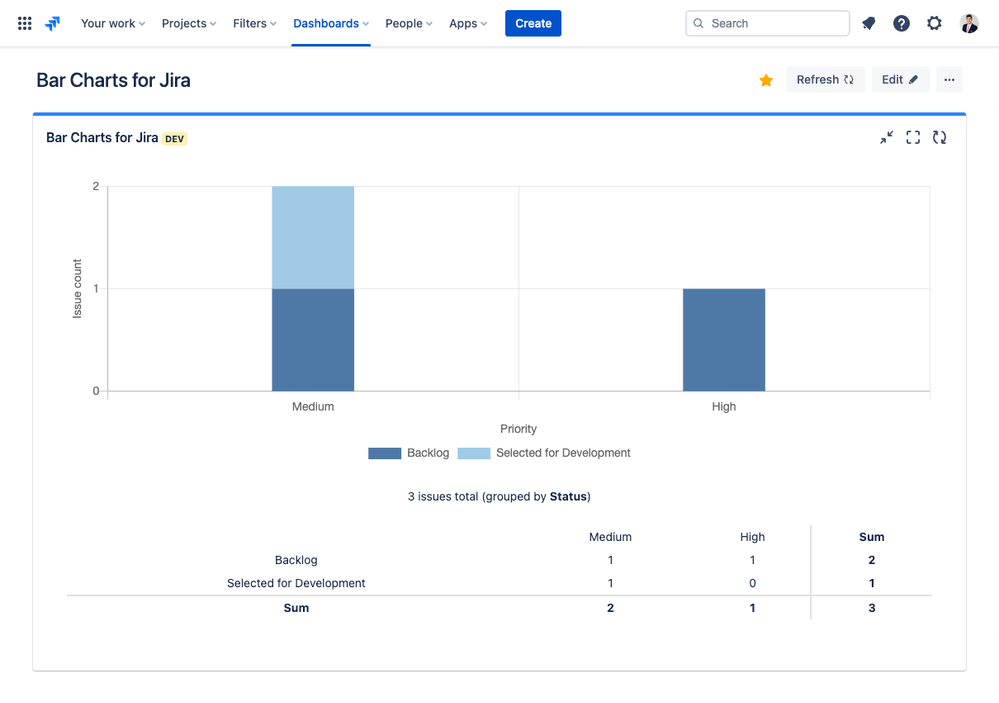Click the Sum row label in table
Viewport: 999px width, 703px height.
(296, 608)
